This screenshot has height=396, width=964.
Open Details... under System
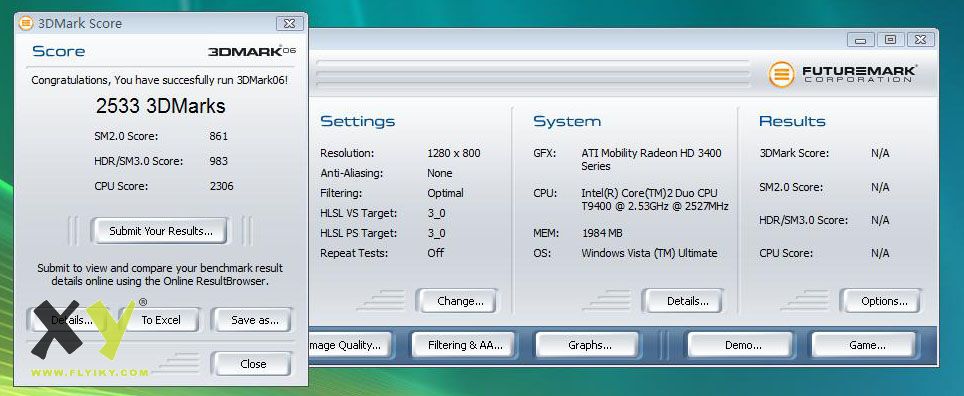point(683,301)
